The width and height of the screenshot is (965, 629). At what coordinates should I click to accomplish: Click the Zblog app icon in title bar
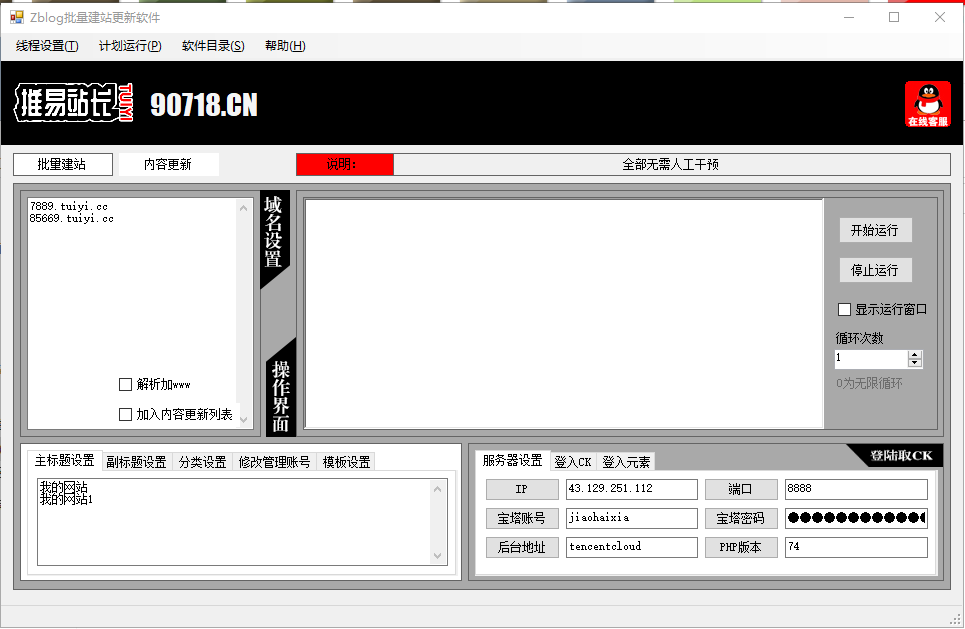coord(17,17)
